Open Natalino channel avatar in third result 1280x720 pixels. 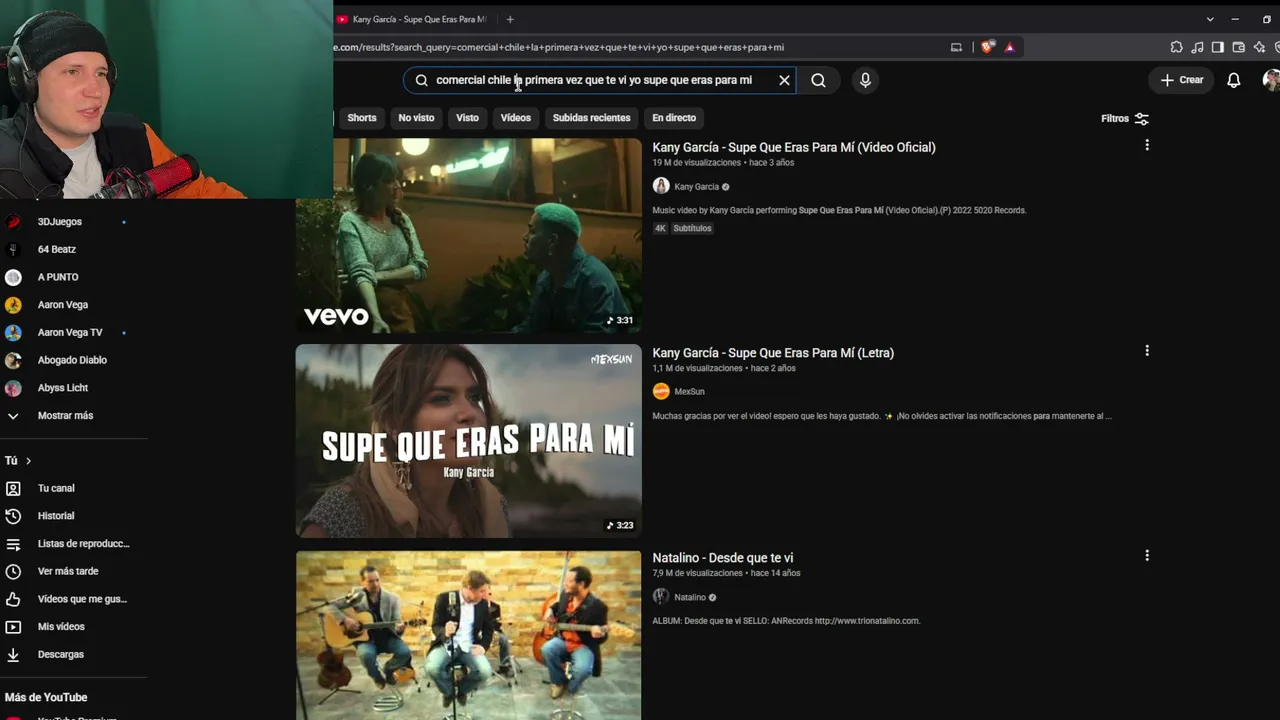(x=661, y=597)
